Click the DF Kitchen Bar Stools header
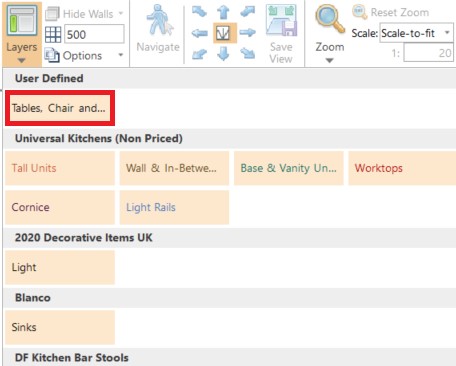Image resolution: width=456 pixels, height=366 pixels. click(230, 357)
